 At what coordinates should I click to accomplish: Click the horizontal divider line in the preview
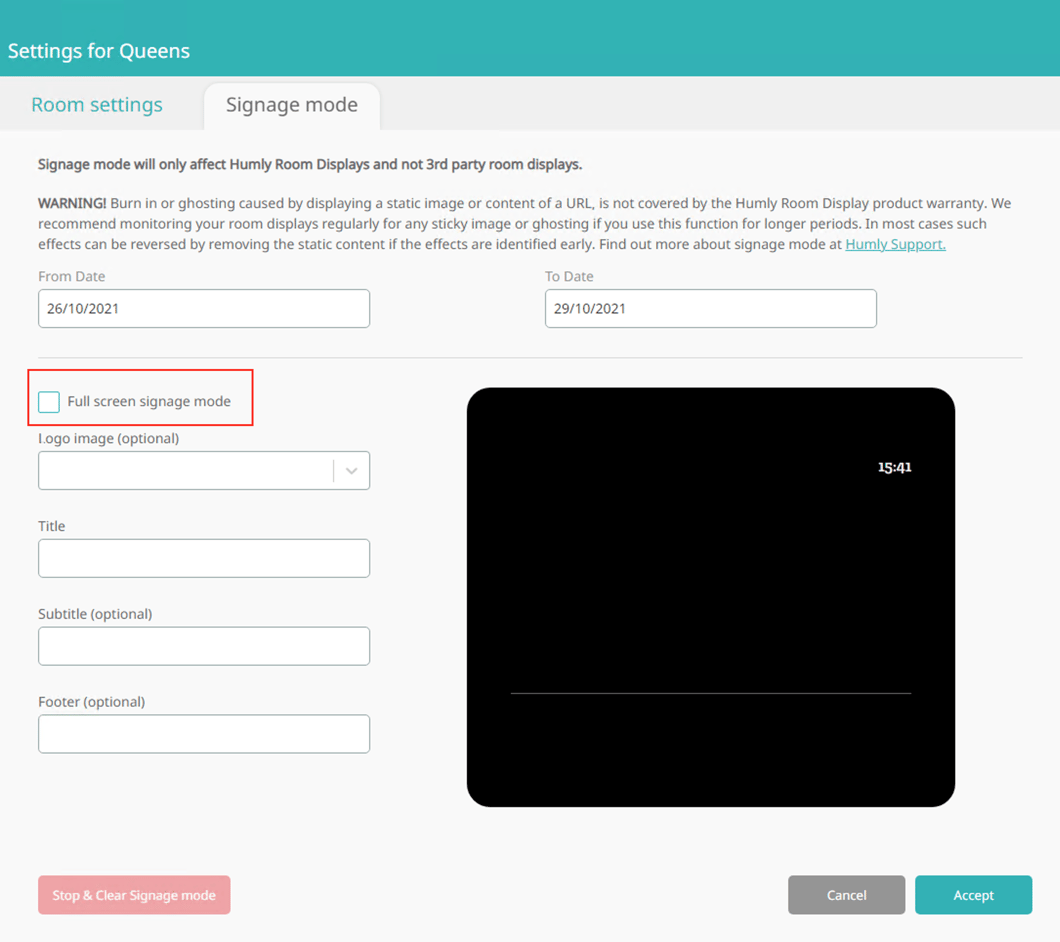point(710,693)
